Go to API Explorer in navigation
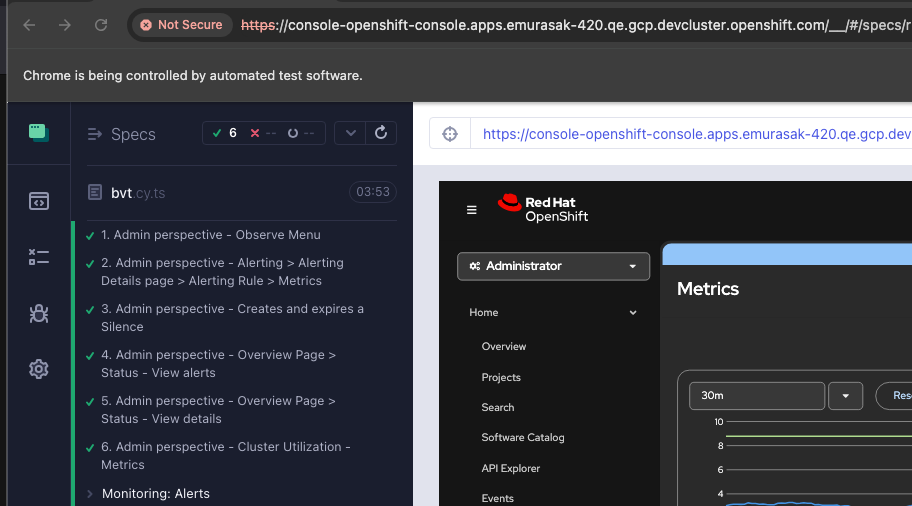Image resolution: width=912 pixels, height=506 pixels. (x=511, y=468)
